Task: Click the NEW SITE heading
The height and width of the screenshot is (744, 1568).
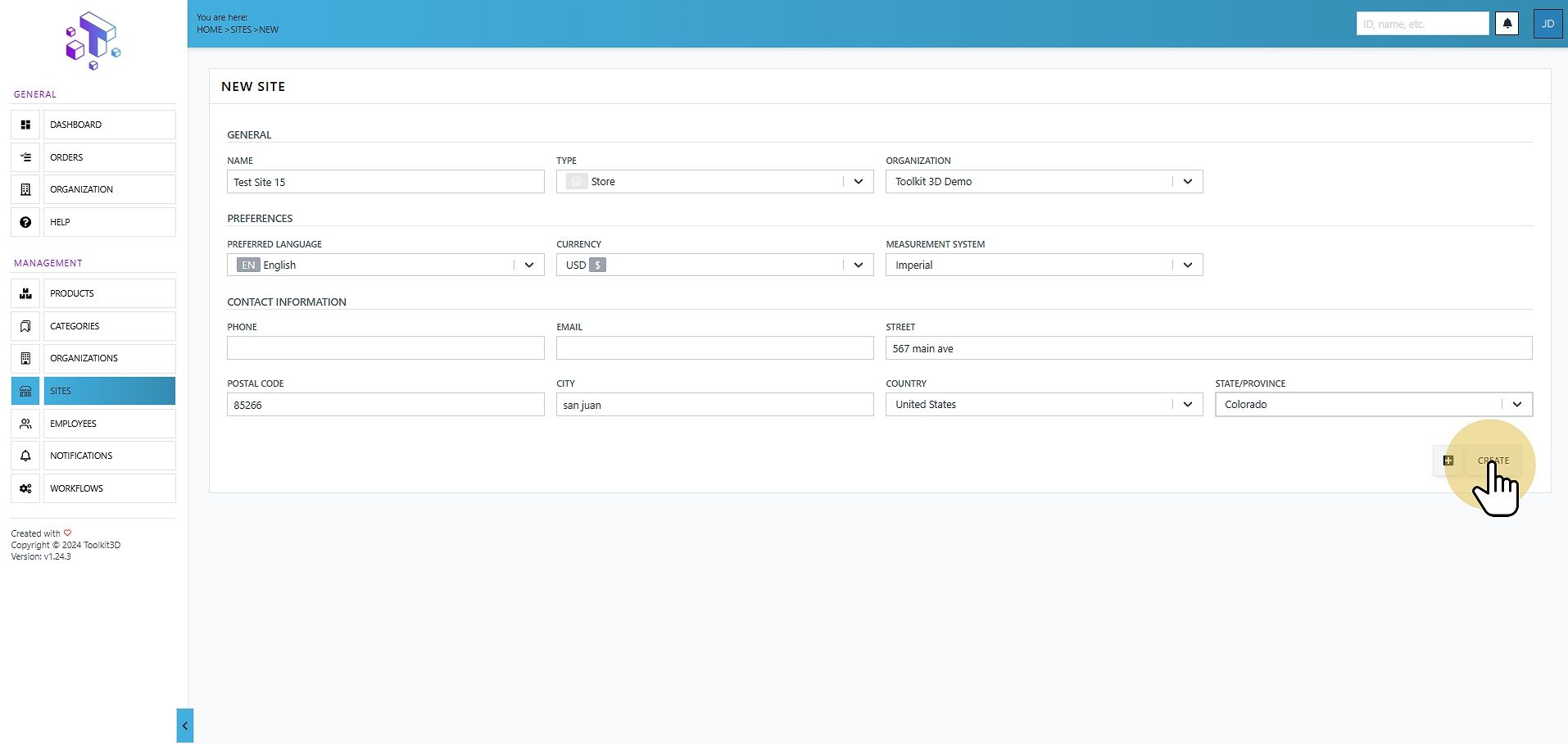Action: 253,87
